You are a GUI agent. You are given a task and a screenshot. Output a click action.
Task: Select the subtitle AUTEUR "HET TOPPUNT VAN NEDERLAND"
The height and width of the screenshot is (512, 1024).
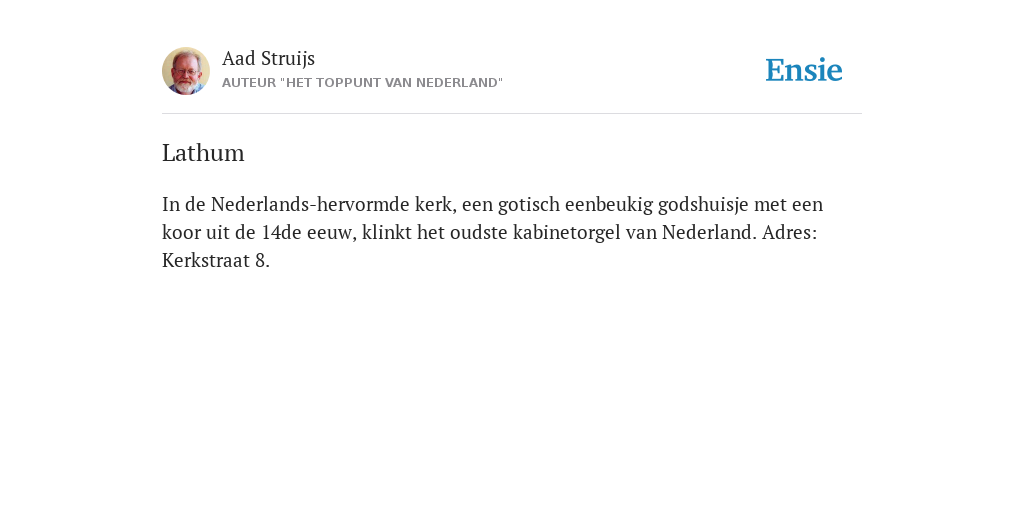coord(362,83)
